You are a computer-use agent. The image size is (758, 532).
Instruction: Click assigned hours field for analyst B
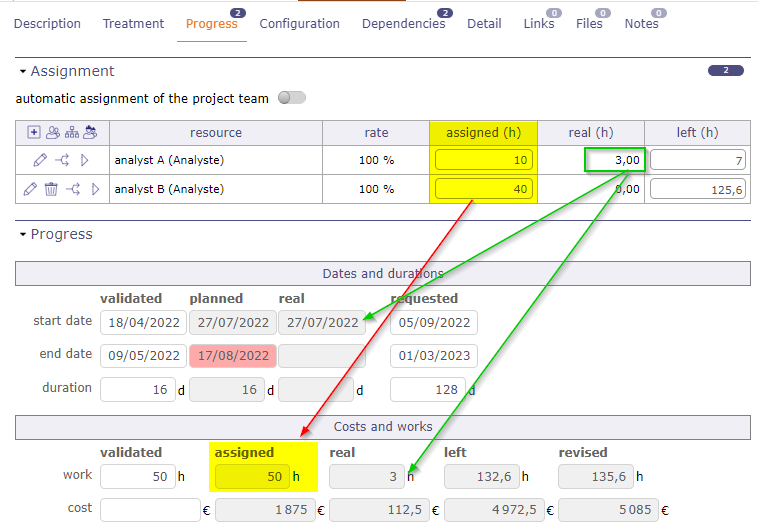[484, 189]
